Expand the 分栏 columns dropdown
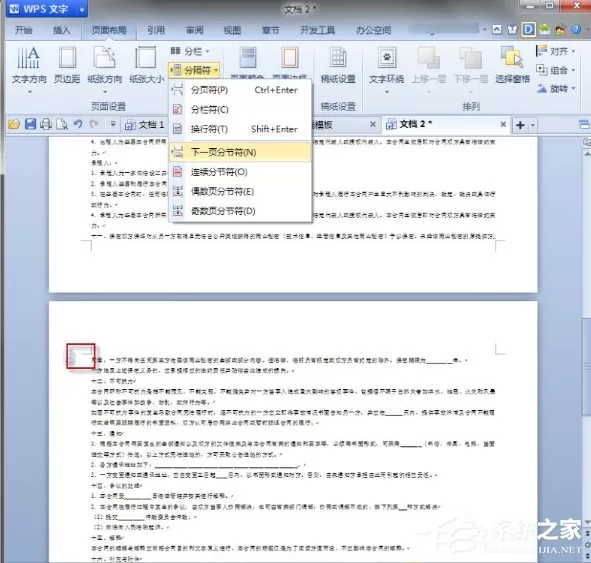 [x=190, y=51]
